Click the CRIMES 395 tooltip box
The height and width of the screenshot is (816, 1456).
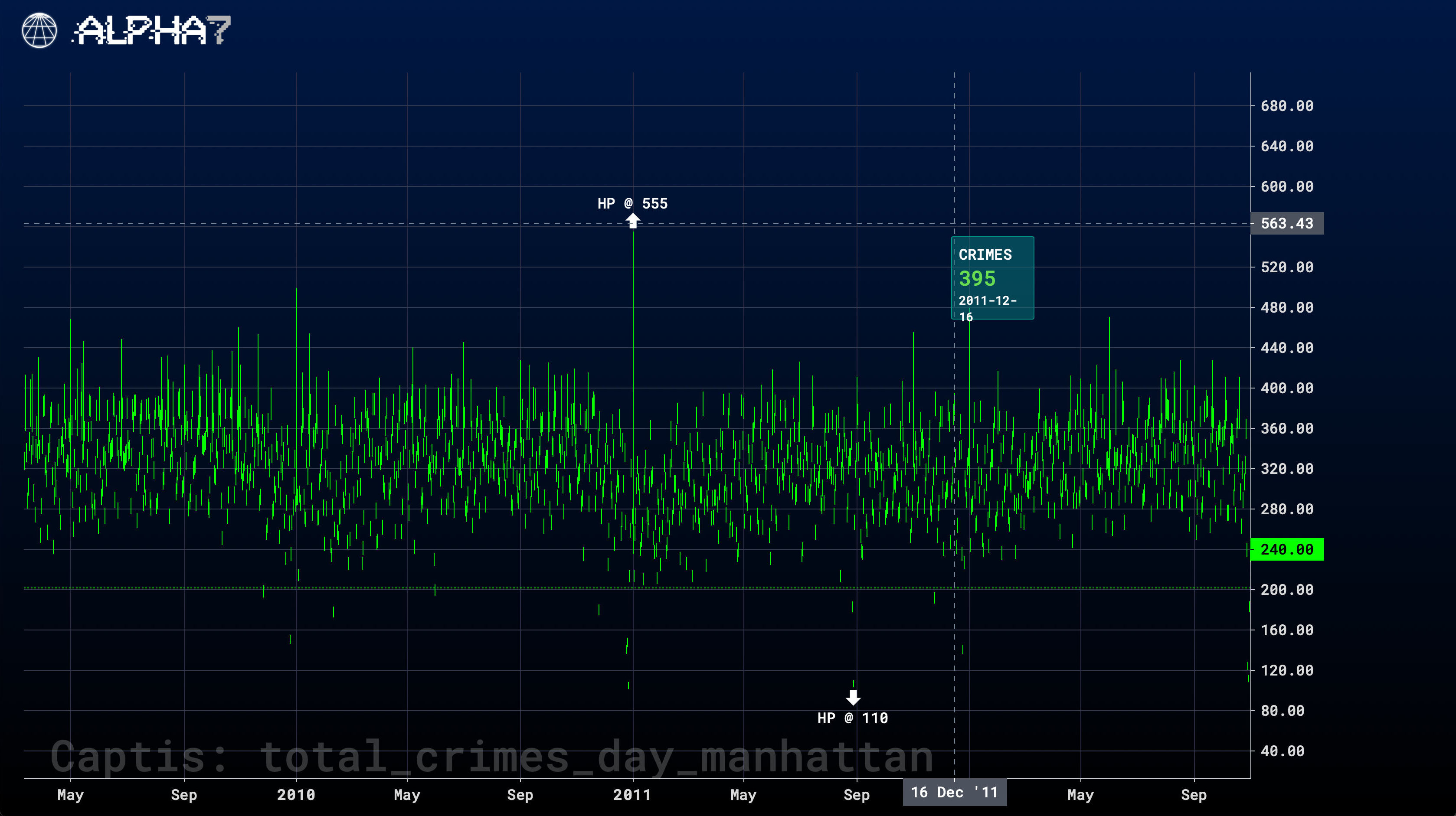pyautogui.click(x=993, y=278)
